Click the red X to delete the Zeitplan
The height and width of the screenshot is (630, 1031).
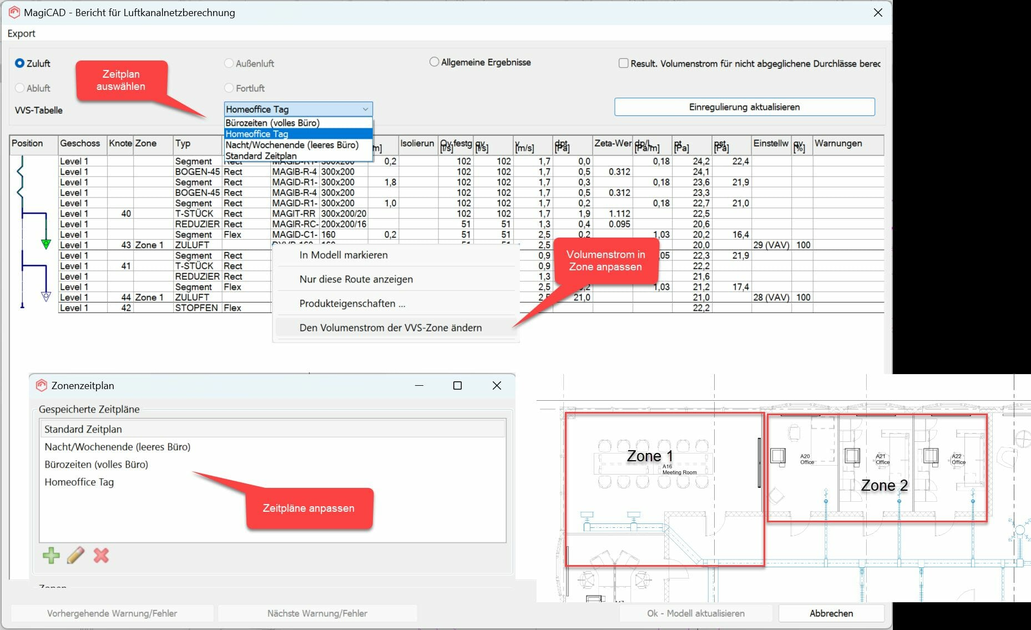tap(100, 555)
